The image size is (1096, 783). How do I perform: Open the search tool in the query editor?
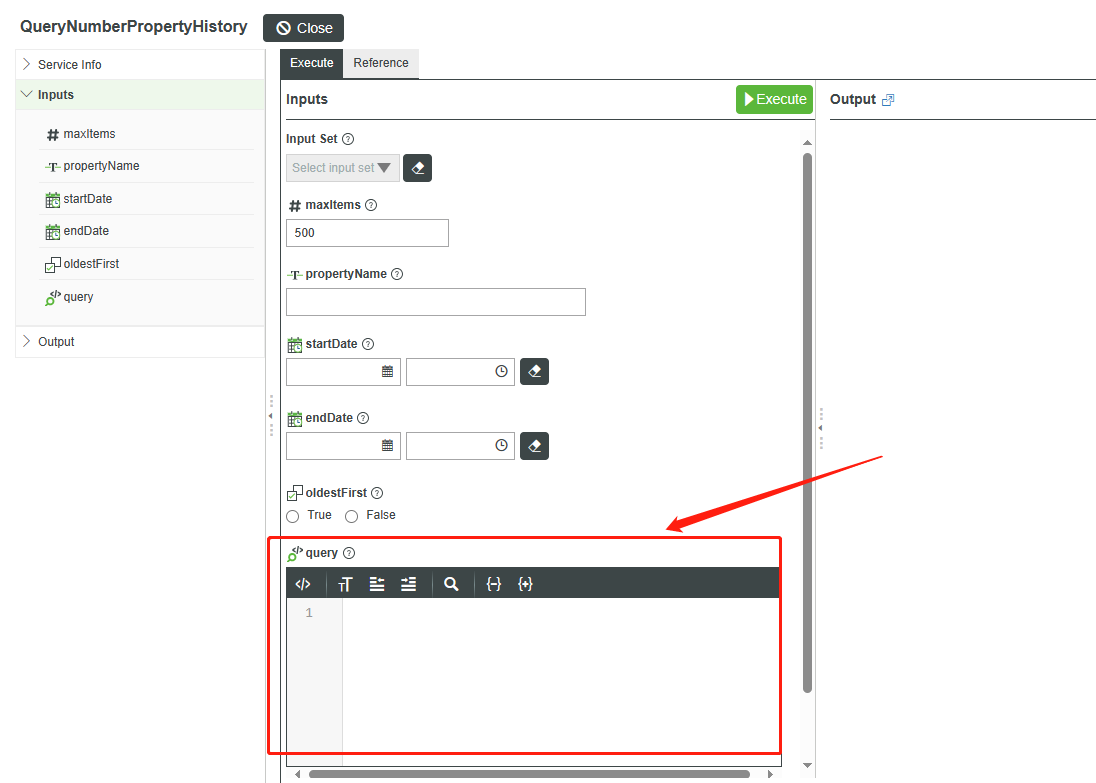451,583
